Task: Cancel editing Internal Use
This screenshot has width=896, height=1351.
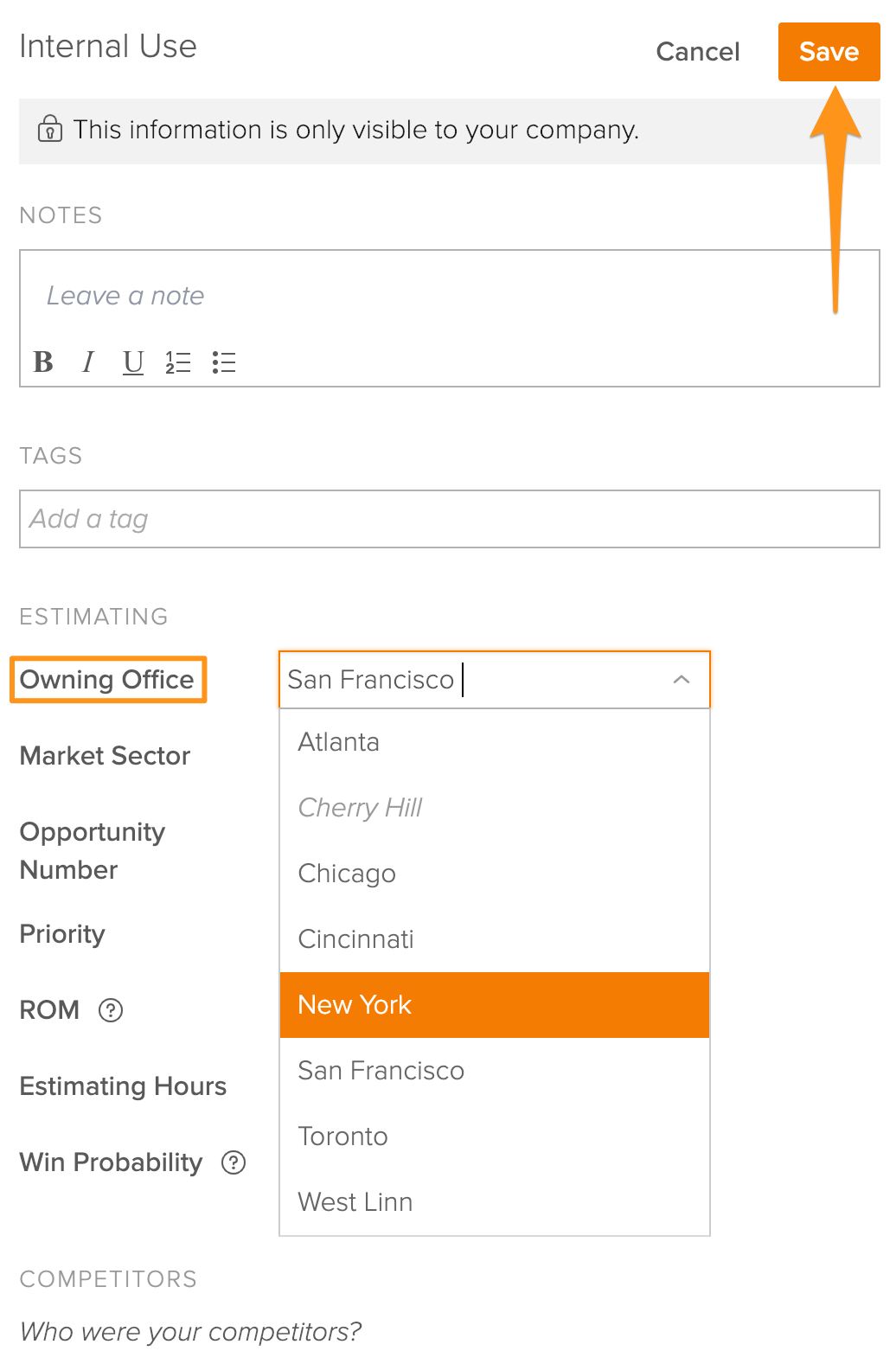Action: pyautogui.click(x=697, y=52)
